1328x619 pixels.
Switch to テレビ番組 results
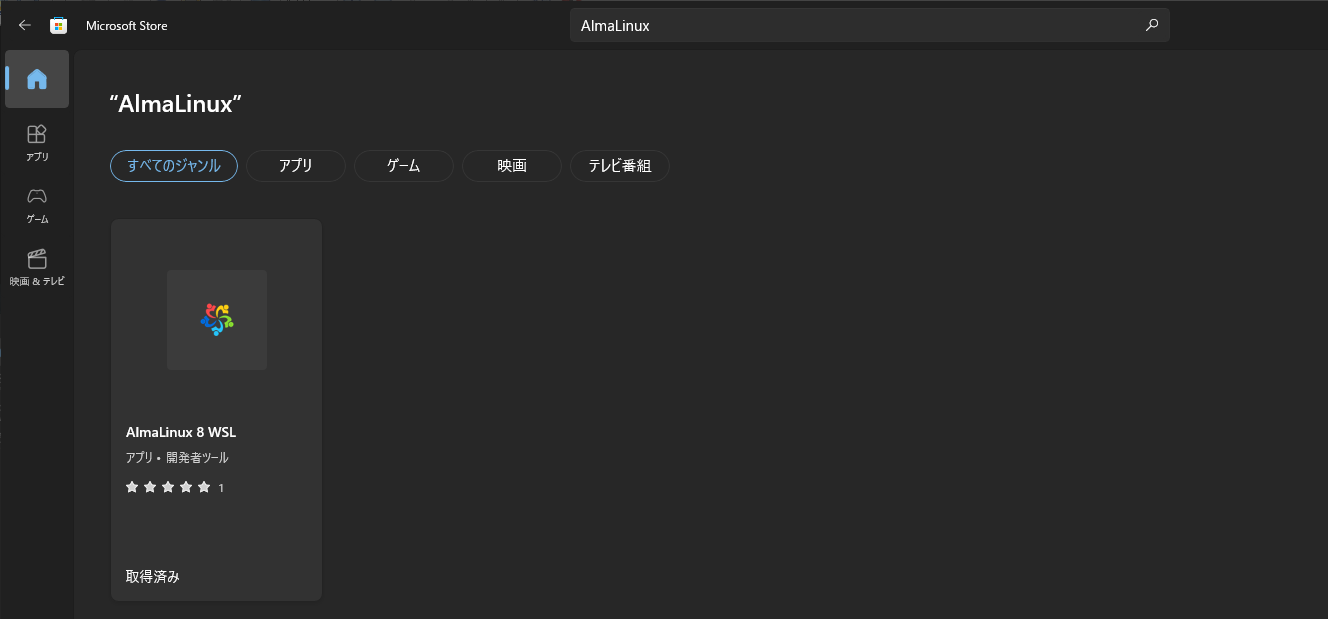point(619,166)
